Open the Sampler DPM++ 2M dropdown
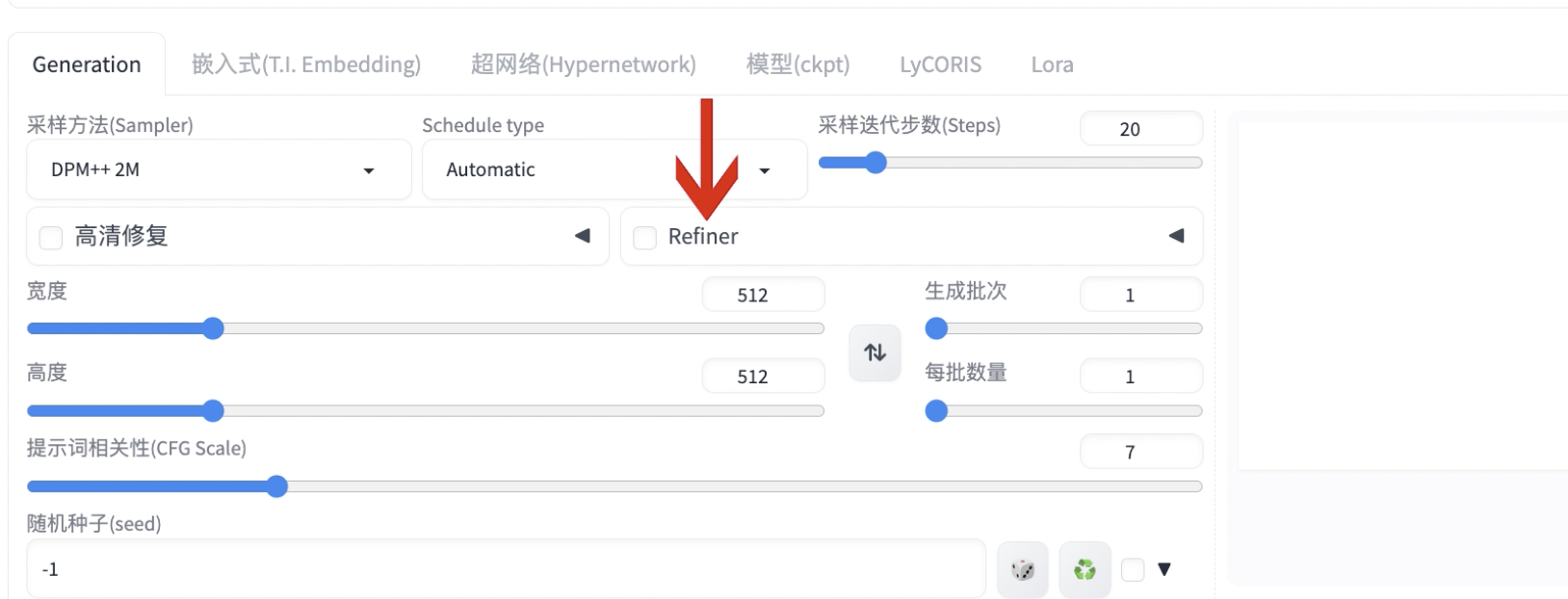 (x=219, y=169)
